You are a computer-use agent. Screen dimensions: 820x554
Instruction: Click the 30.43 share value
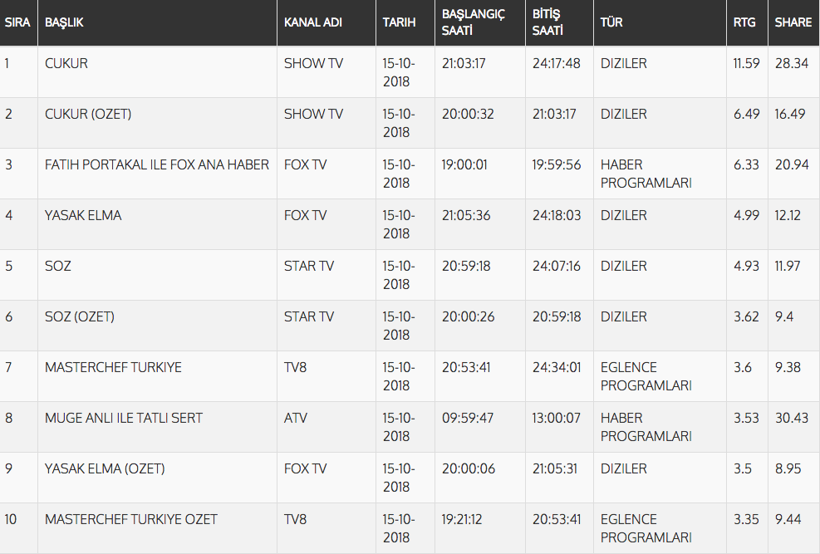pyautogui.click(x=793, y=418)
